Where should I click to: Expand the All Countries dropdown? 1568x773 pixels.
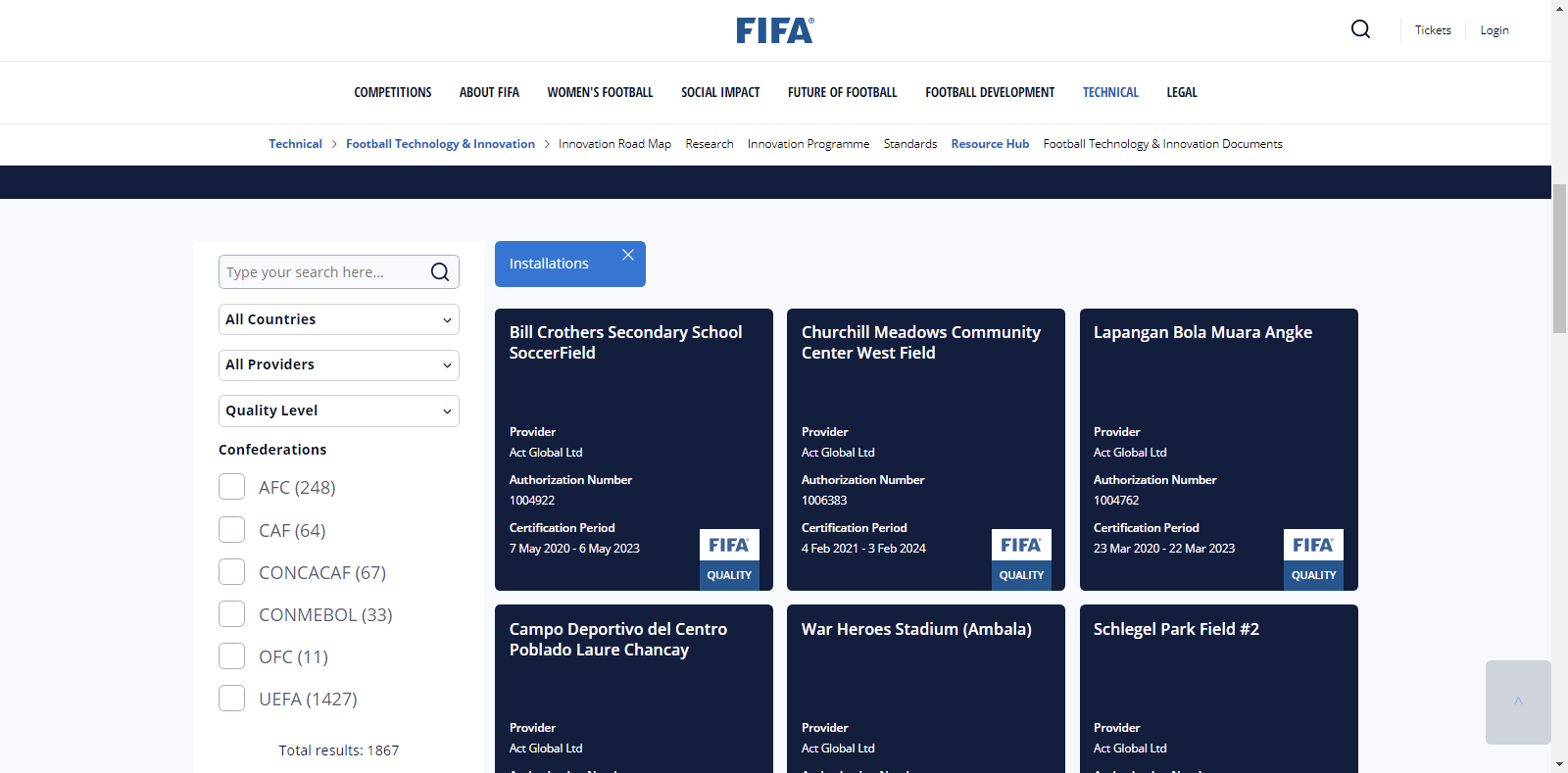pos(338,319)
